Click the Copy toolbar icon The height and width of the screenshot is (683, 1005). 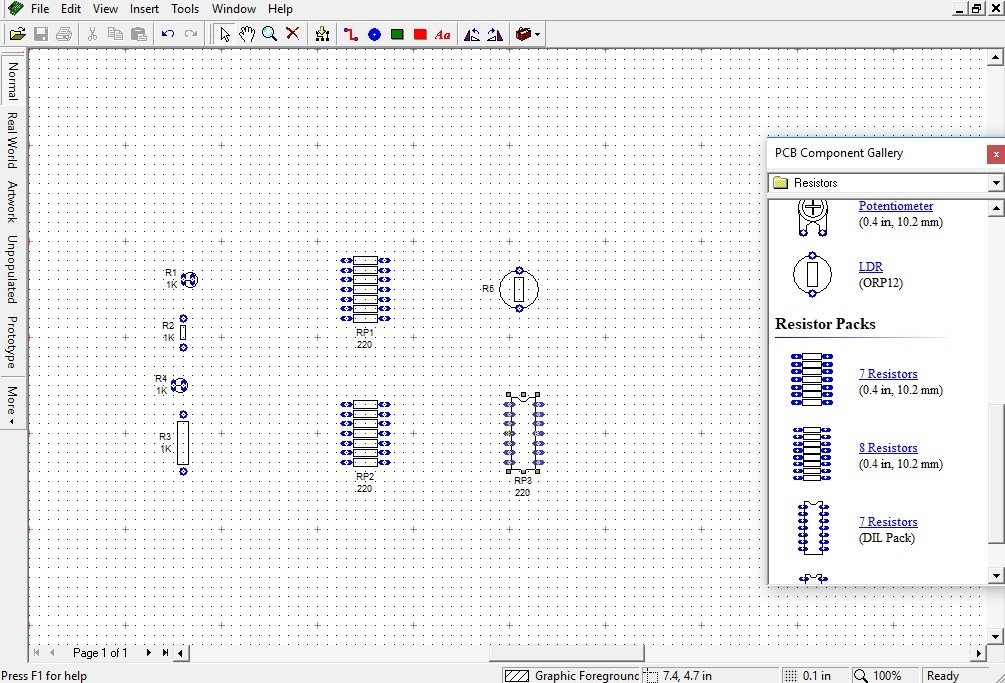click(x=115, y=34)
